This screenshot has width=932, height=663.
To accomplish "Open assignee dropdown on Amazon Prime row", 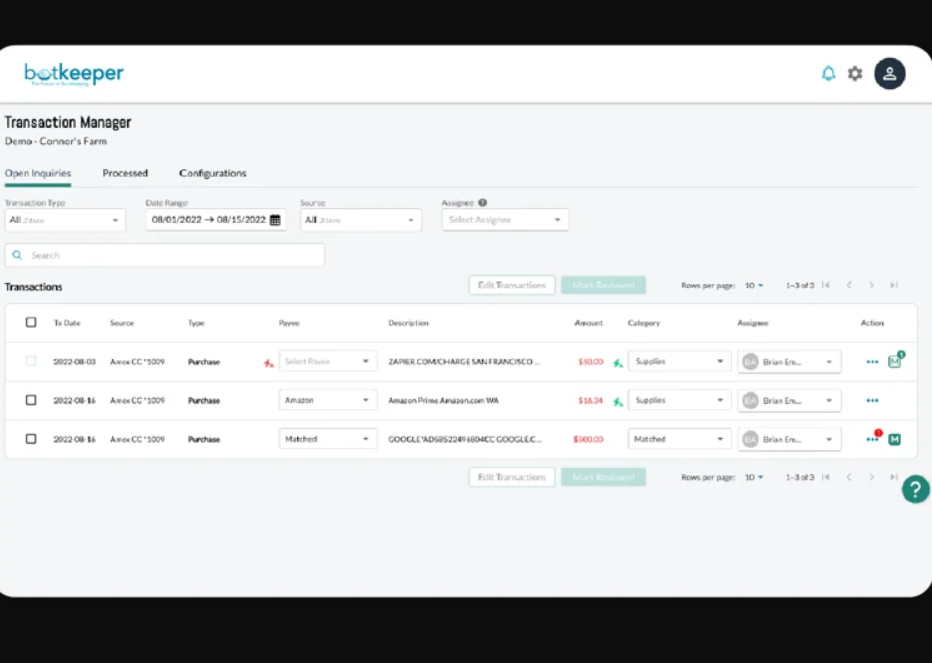I will pyautogui.click(x=789, y=401).
